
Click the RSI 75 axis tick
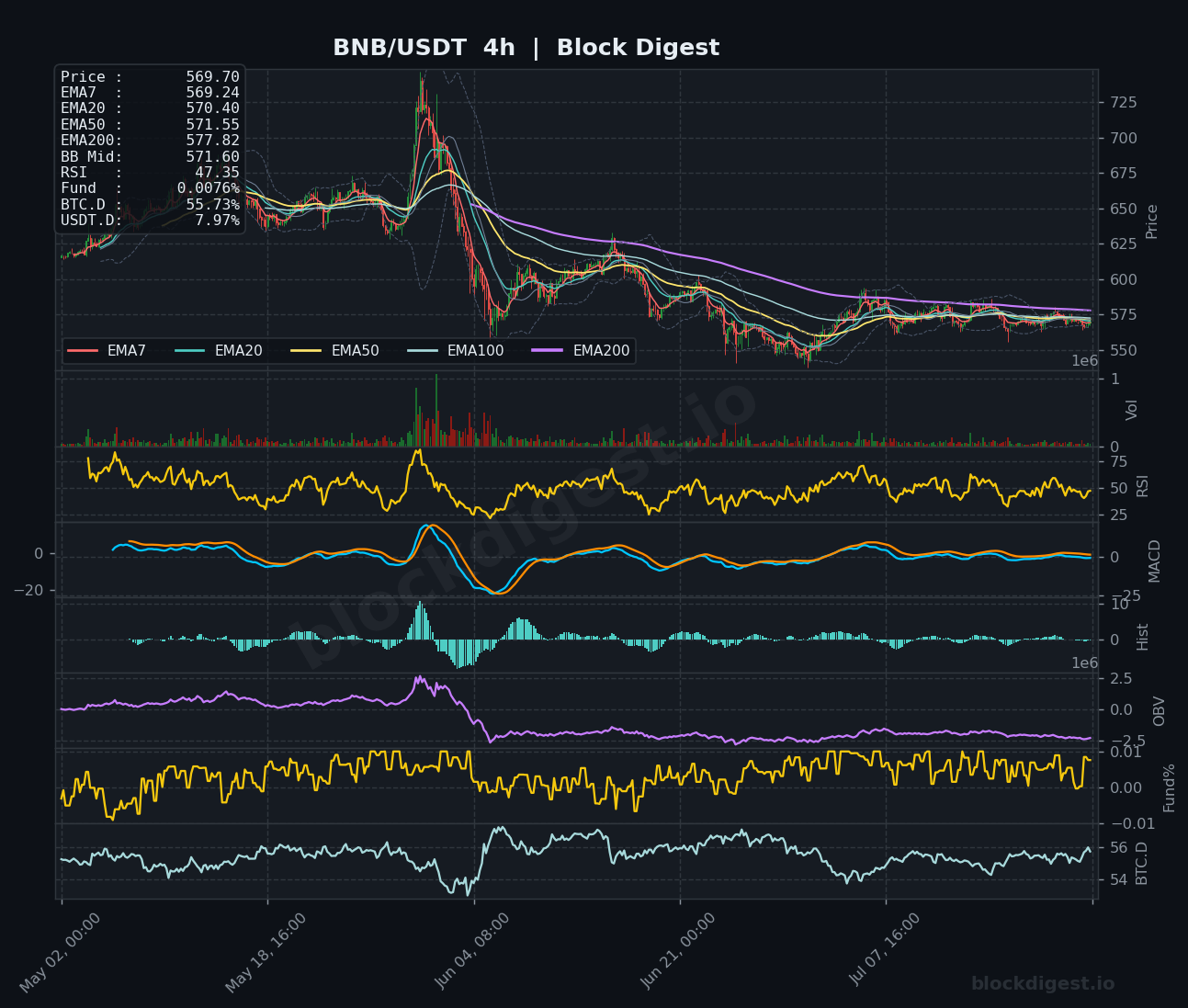1119,462
